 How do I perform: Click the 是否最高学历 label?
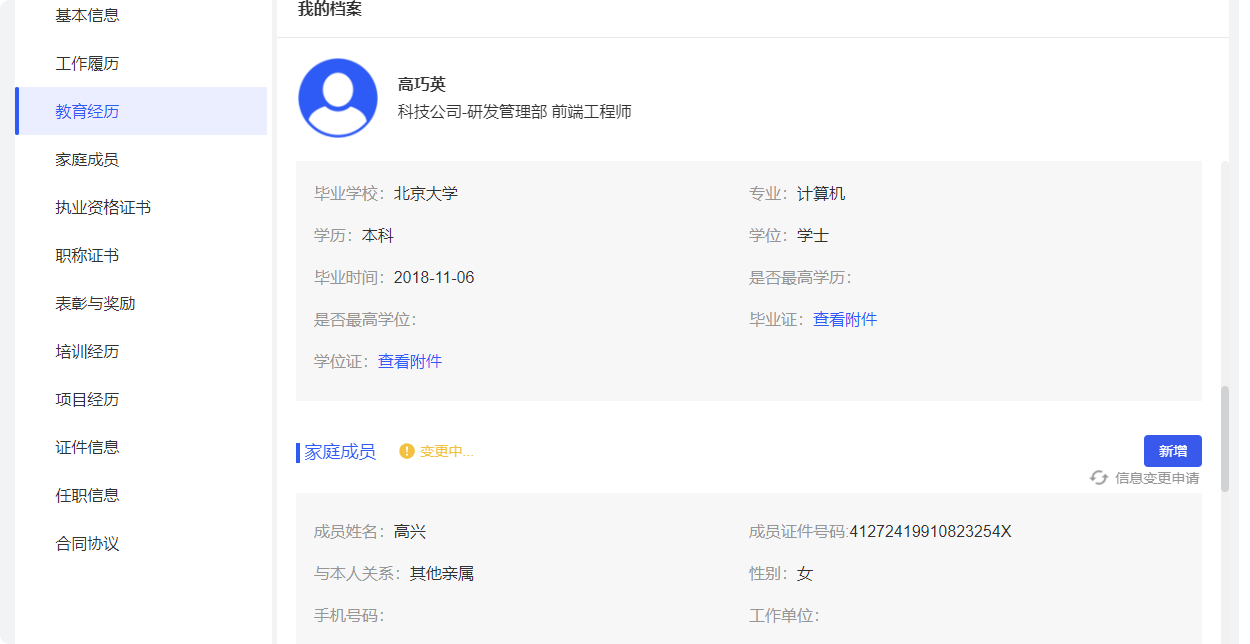[x=801, y=278]
